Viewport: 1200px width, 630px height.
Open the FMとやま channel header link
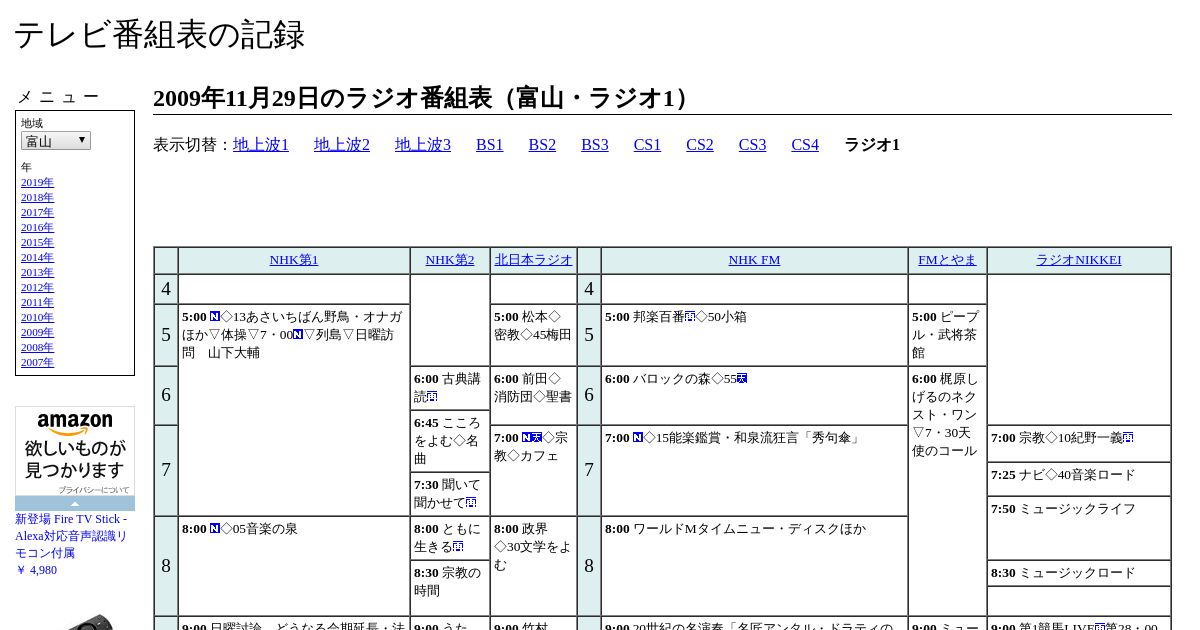tap(947, 260)
